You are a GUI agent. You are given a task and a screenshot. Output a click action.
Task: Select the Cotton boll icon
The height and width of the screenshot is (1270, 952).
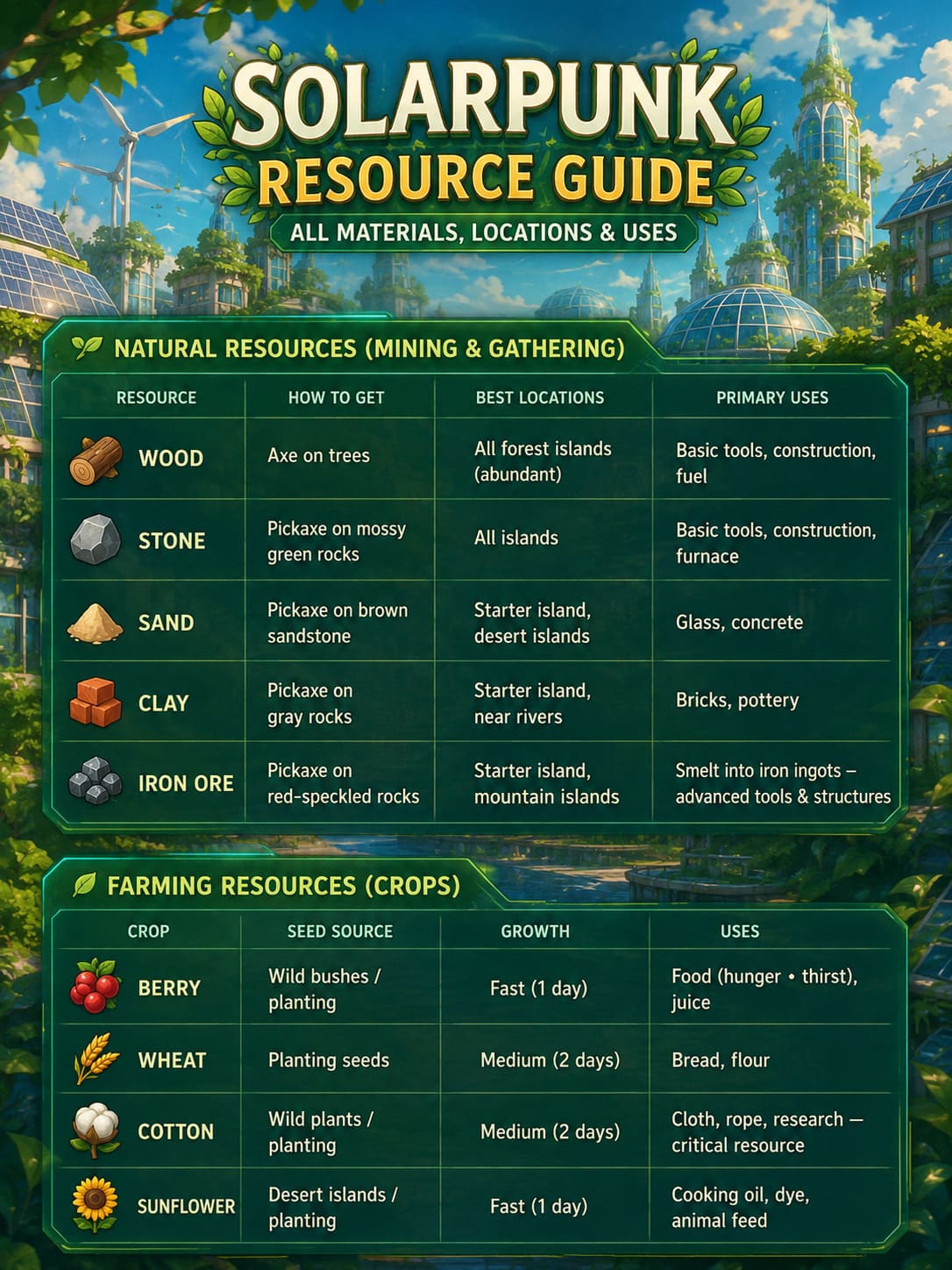[x=95, y=1131]
